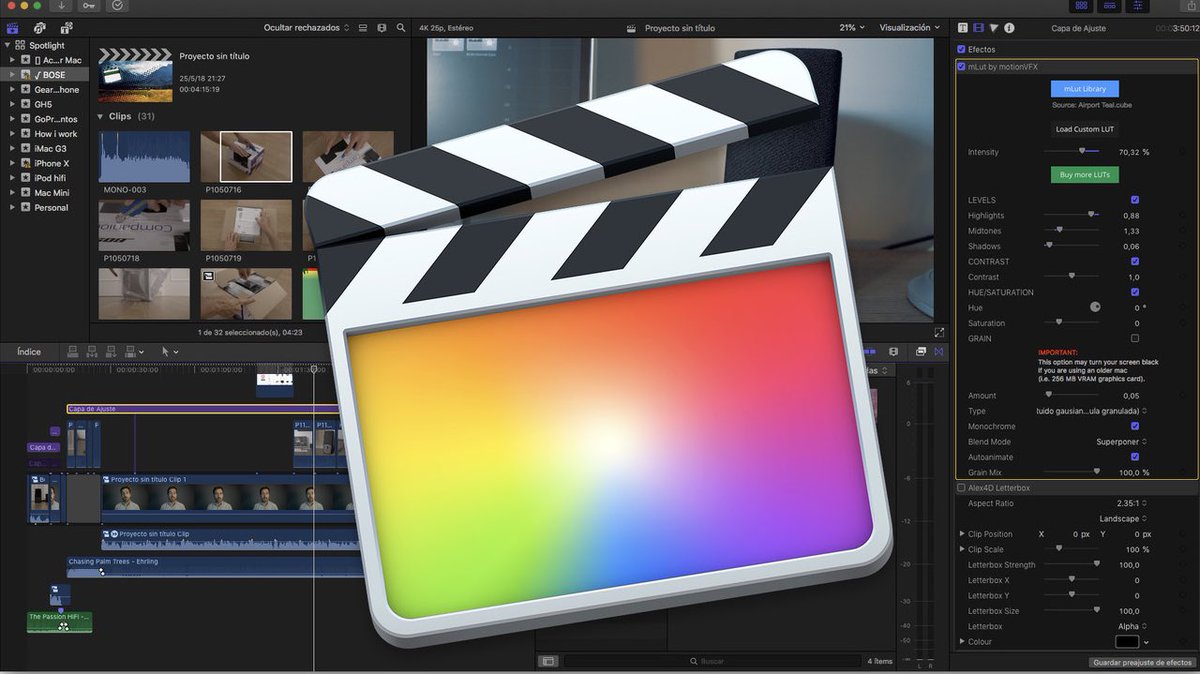Click the Colour black swatch
The image size is (1200, 674).
coord(1127,642)
